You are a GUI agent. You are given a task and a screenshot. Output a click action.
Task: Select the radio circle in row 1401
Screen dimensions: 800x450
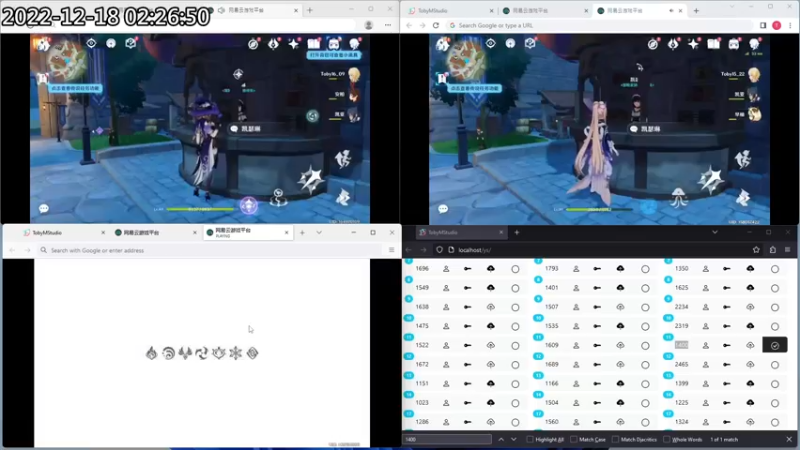click(x=645, y=288)
